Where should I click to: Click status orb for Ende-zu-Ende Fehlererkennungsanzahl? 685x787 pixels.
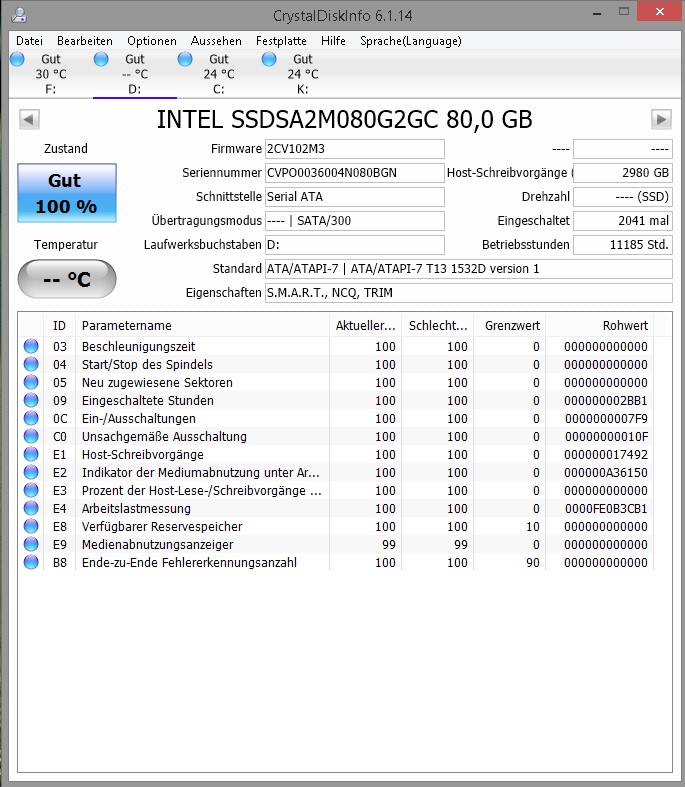31,563
